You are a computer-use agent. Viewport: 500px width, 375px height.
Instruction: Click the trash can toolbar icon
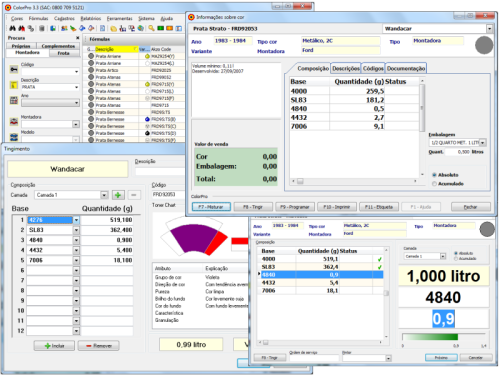42,28
